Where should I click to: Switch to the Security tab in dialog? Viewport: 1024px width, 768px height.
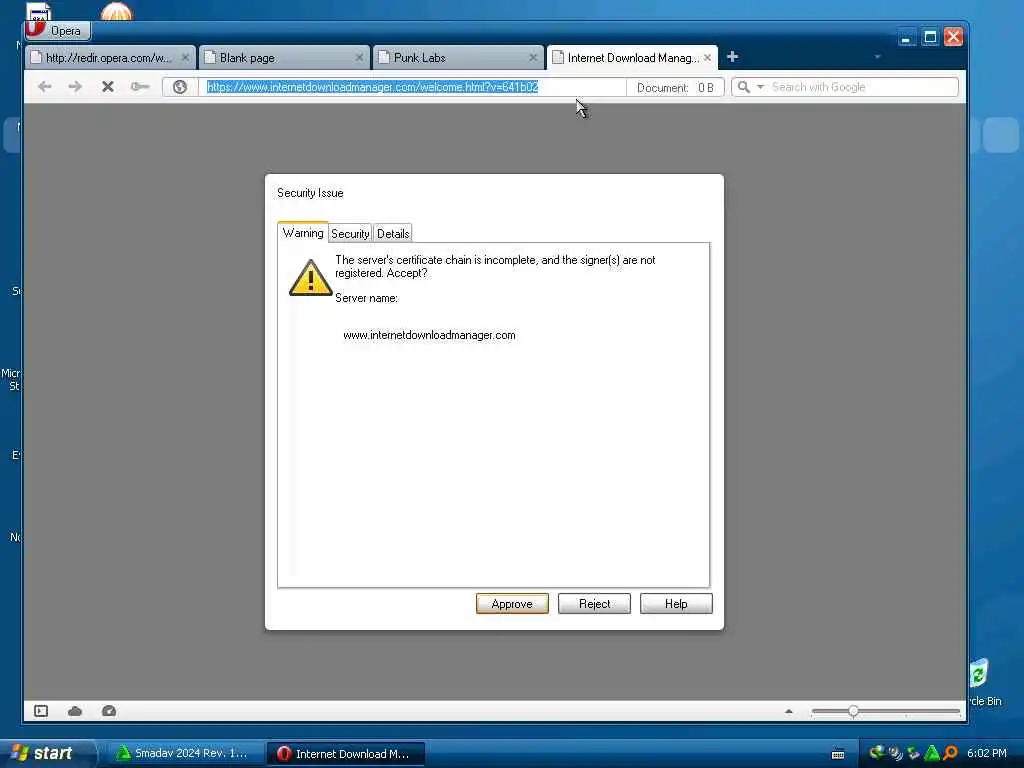tap(350, 233)
